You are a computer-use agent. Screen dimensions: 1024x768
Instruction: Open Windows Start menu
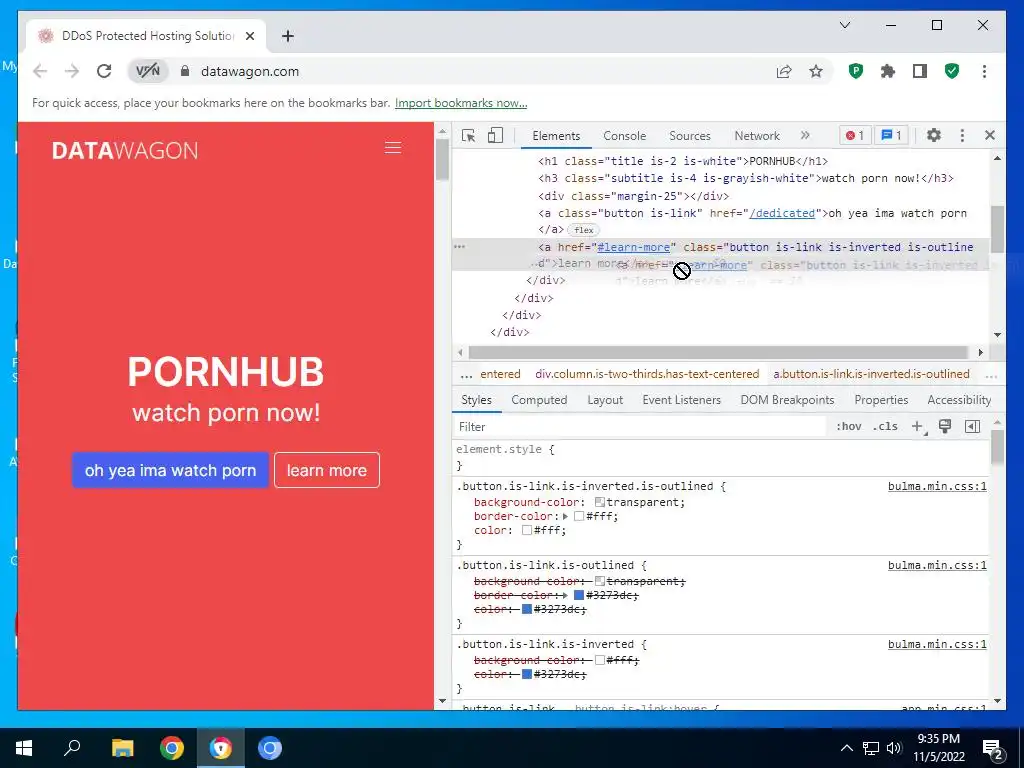pyautogui.click(x=24, y=748)
